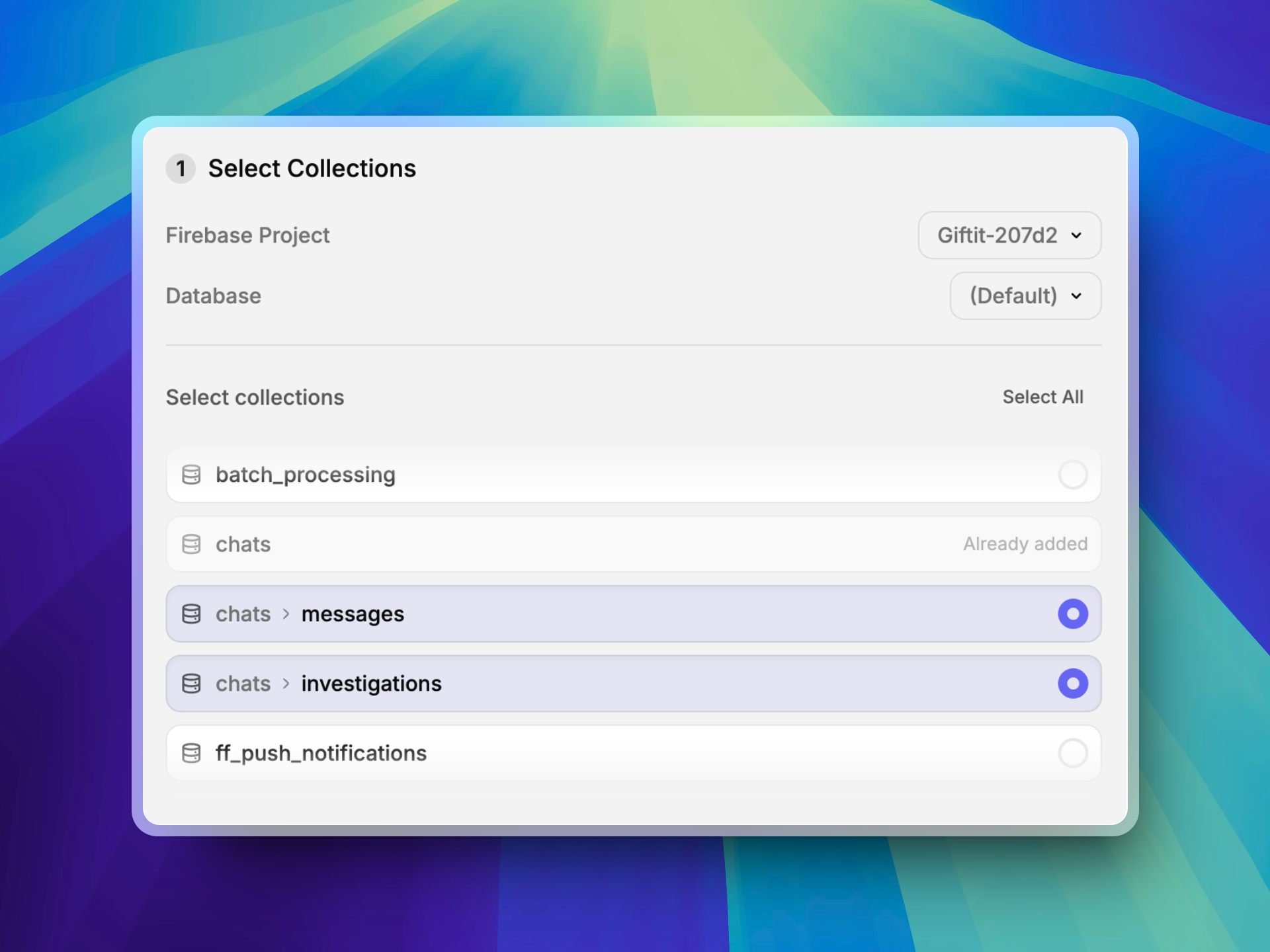Viewport: 1270px width, 952px height.
Task: Deselect the chats investigations radio button
Action: coord(1072,684)
